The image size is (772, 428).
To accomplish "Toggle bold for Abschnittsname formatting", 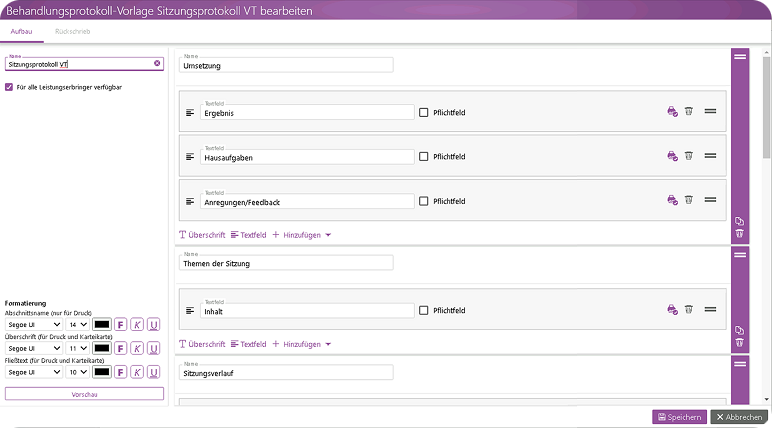I will (120, 324).
